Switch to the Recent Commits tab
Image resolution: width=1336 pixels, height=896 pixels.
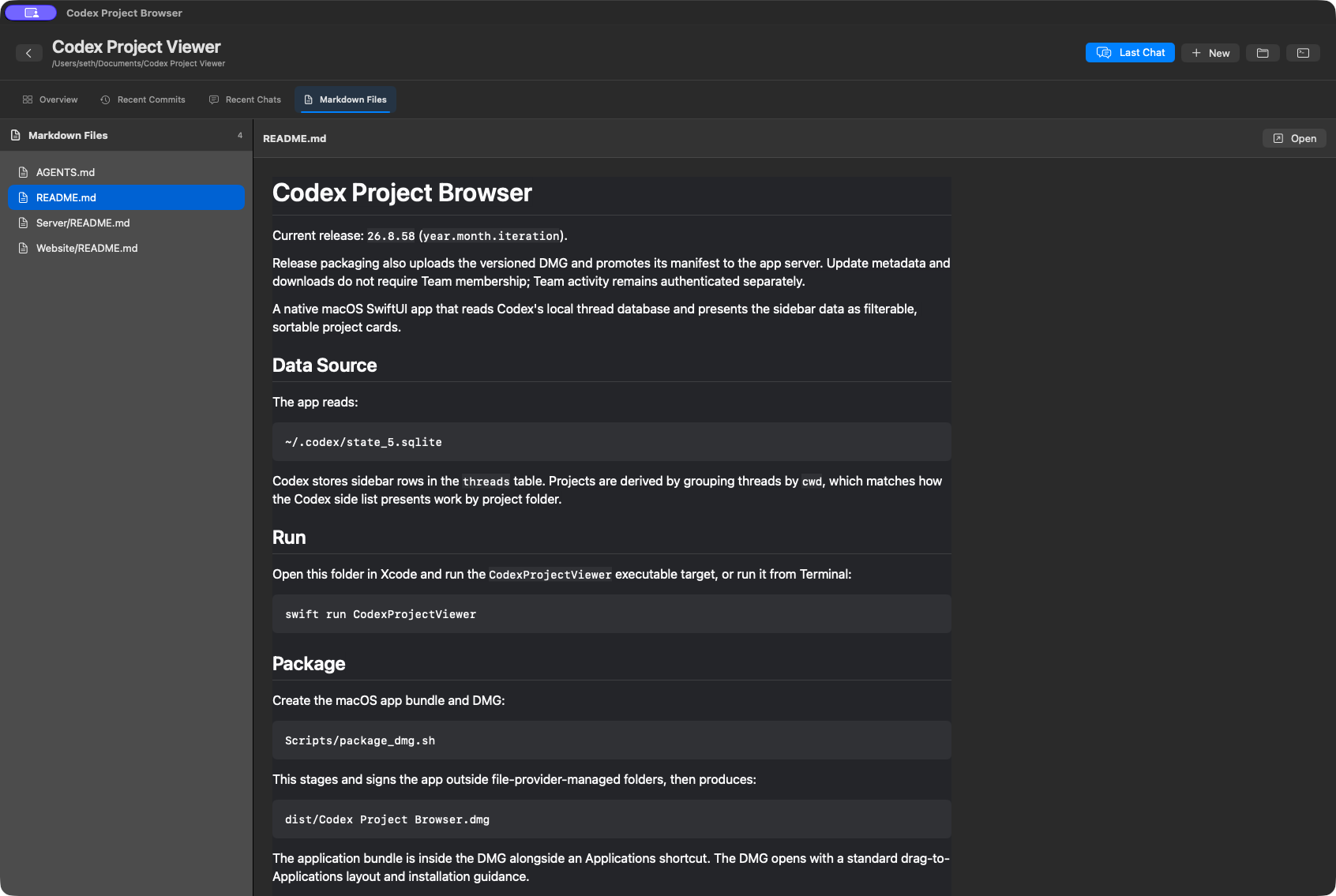(143, 99)
